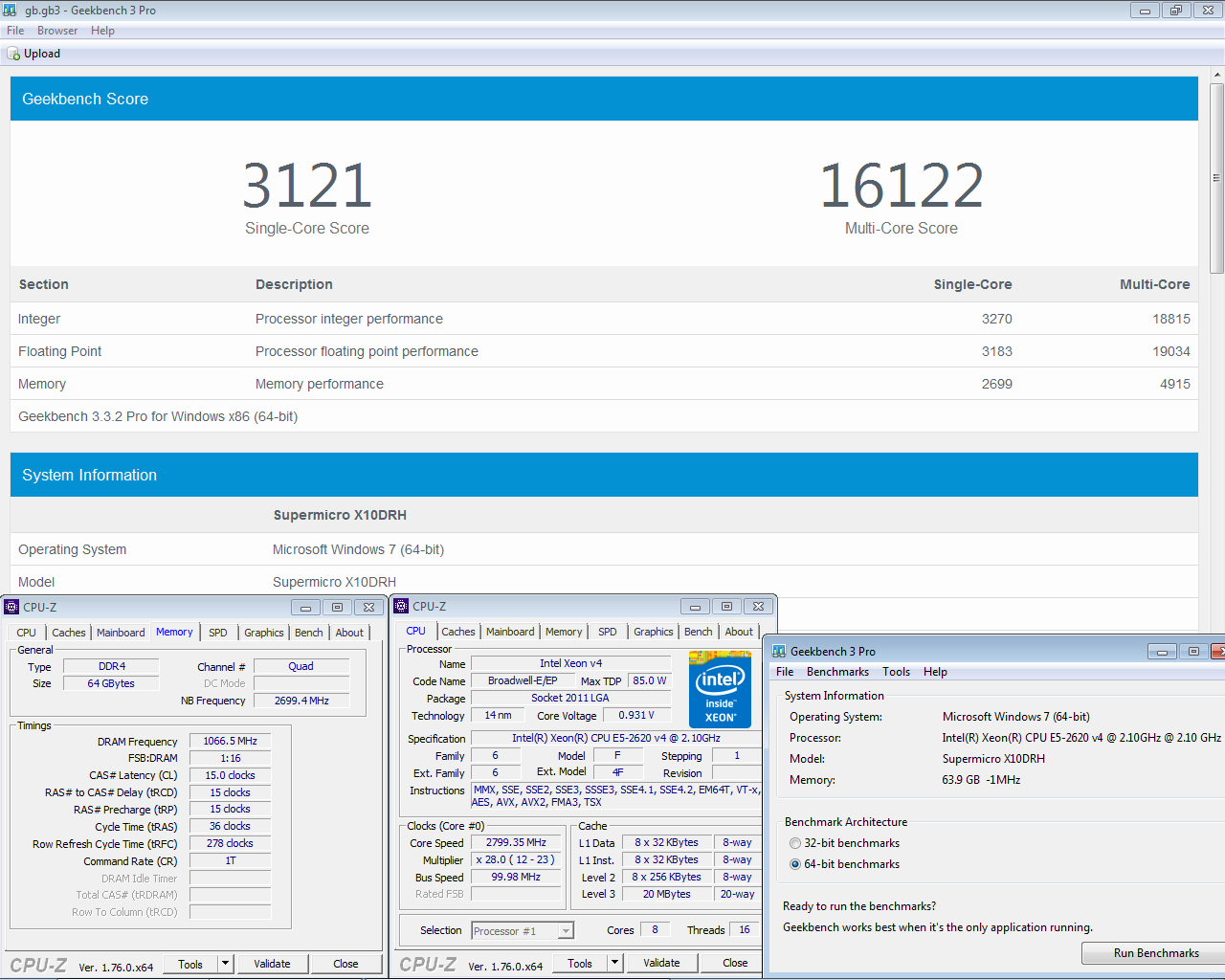Click Floating Point row label

pyautogui.click(x=59, y=351)
